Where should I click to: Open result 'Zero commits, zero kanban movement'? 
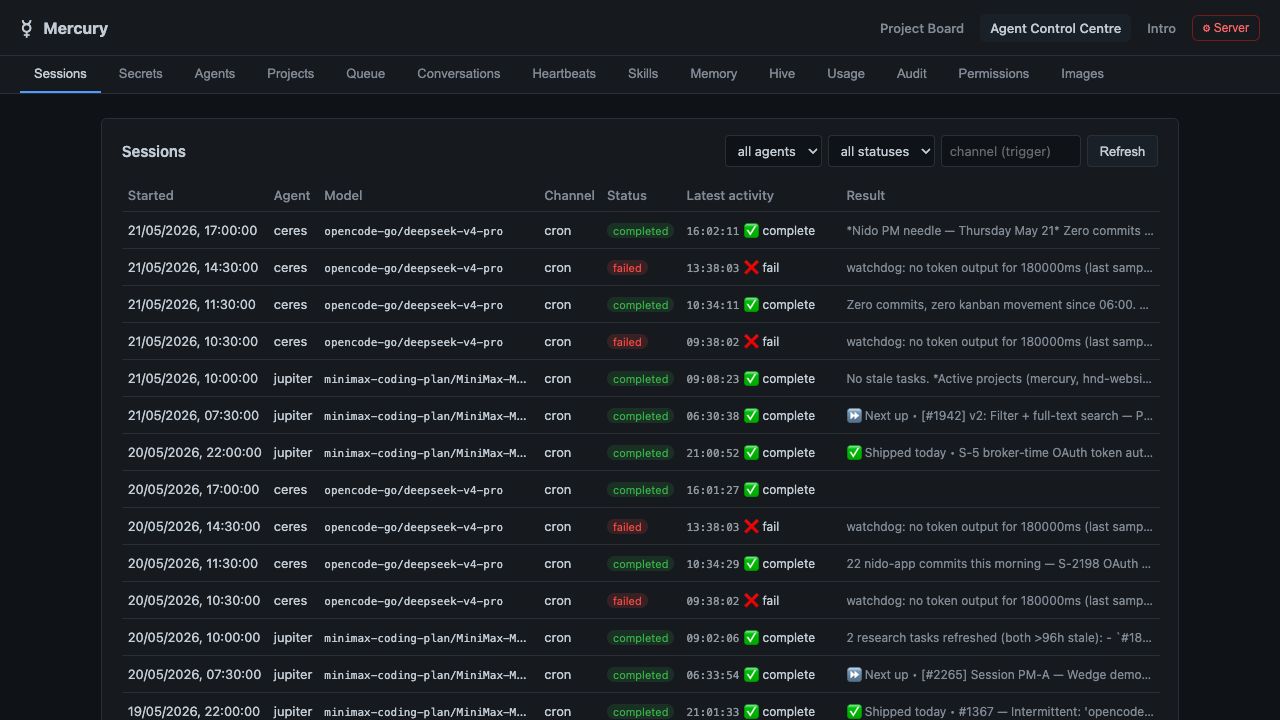pos(1000,304)
